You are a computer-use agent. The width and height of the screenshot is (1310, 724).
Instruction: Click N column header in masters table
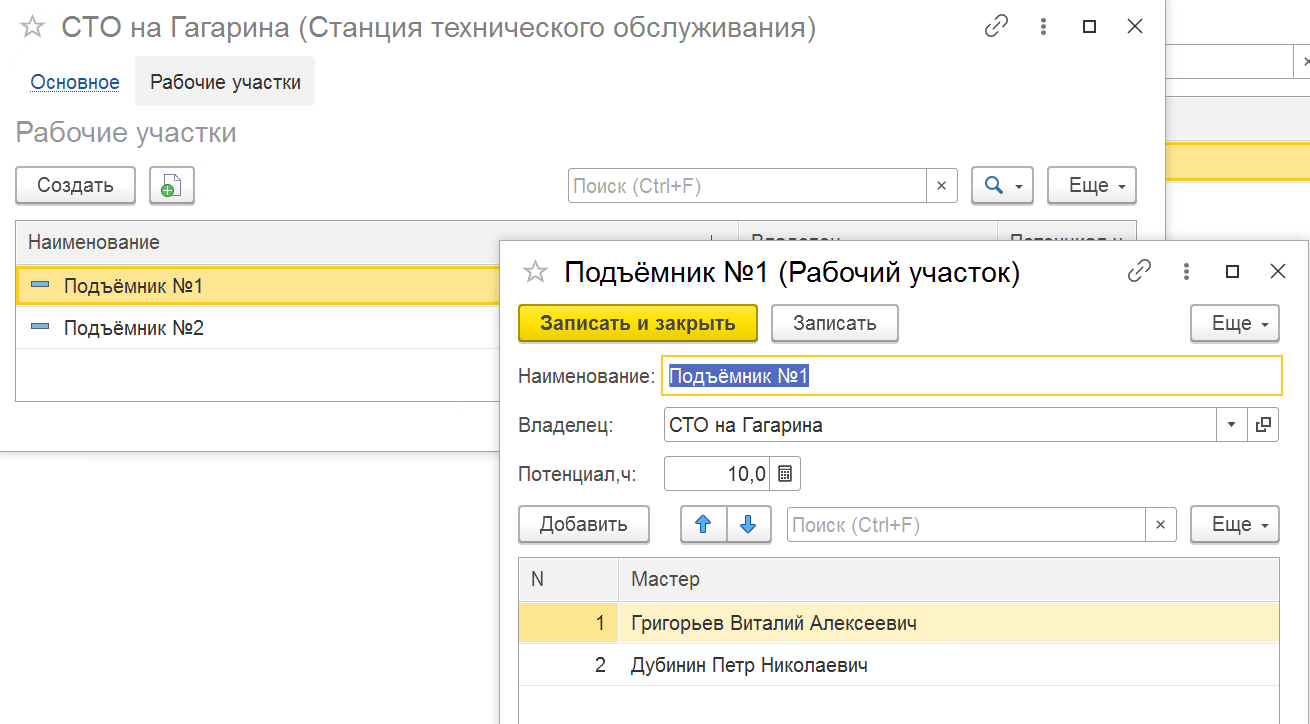point(569,579)
